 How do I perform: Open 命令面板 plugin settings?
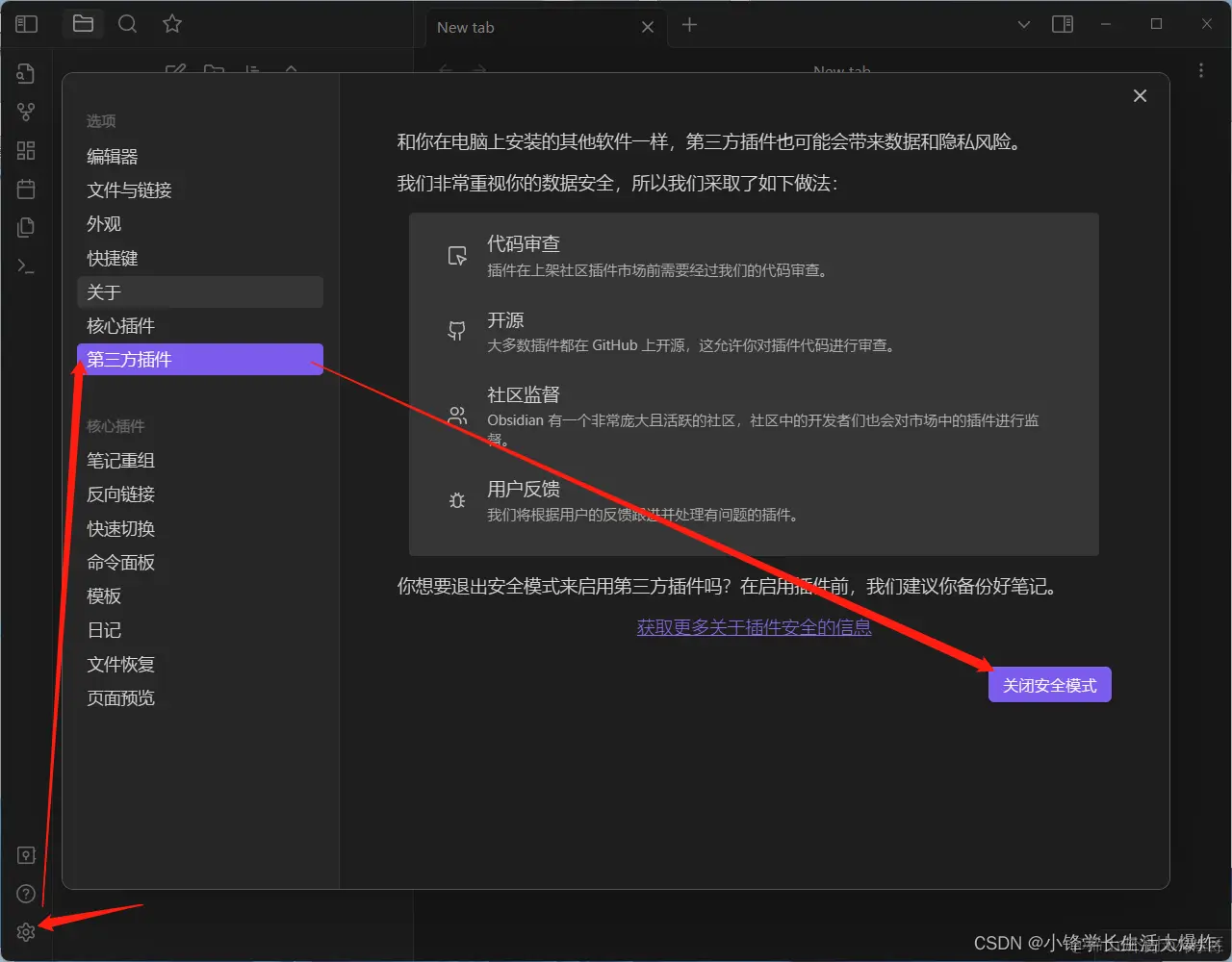(x=200, y=563)
